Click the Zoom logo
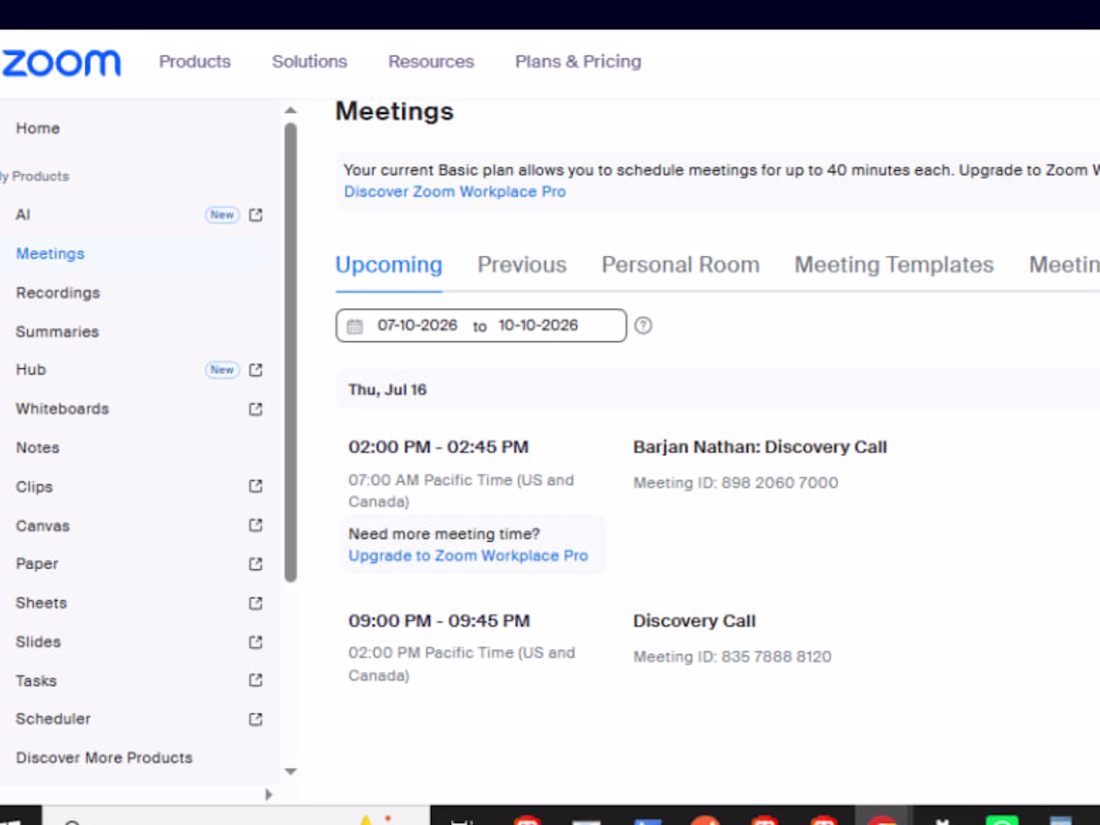 tap(61, 62)
